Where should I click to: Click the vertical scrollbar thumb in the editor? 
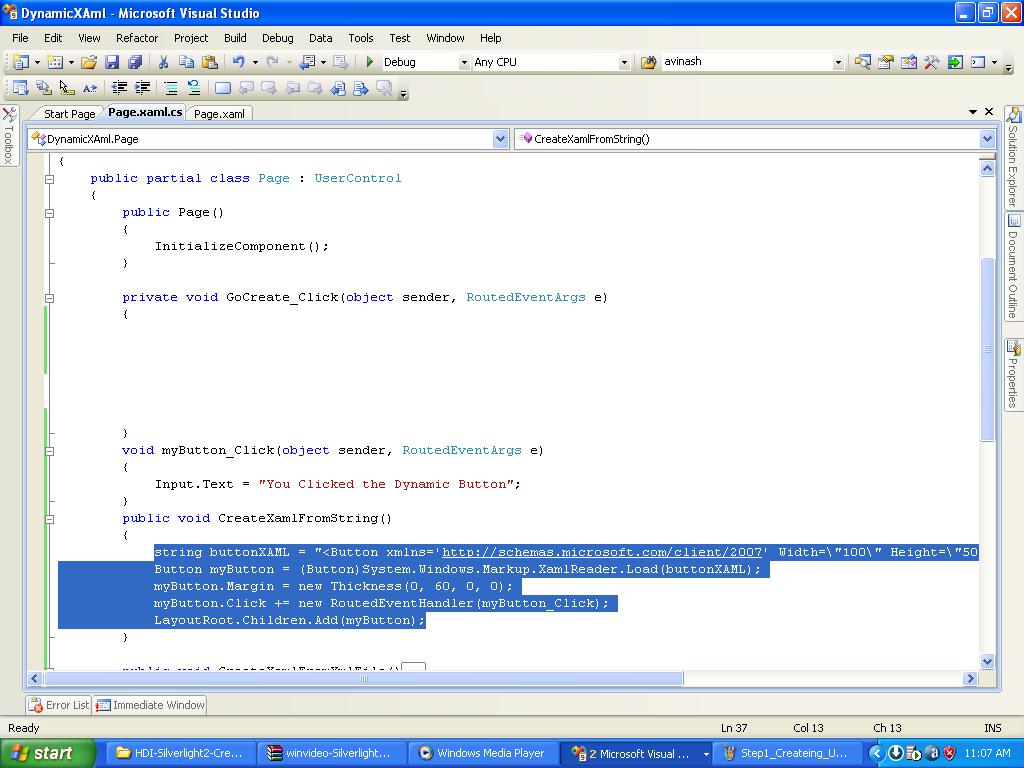click(987, 349)
